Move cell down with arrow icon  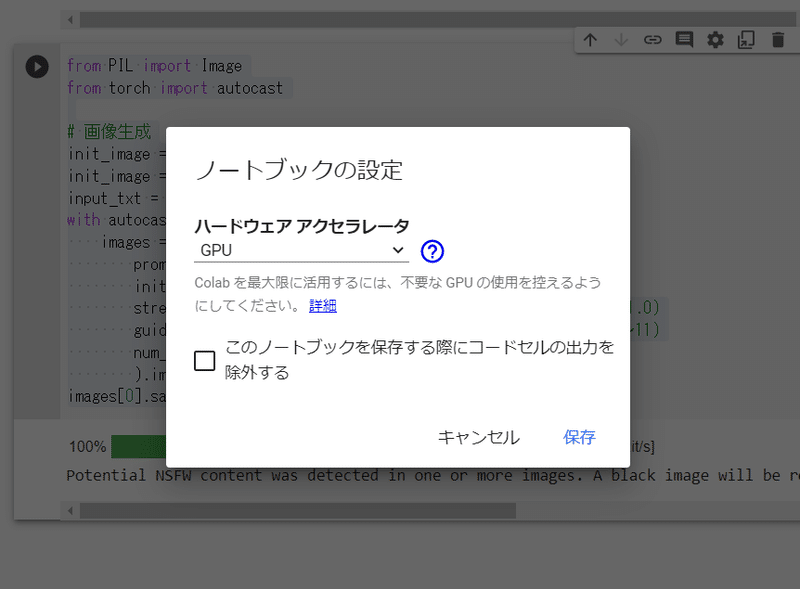(x=621, y=40)
